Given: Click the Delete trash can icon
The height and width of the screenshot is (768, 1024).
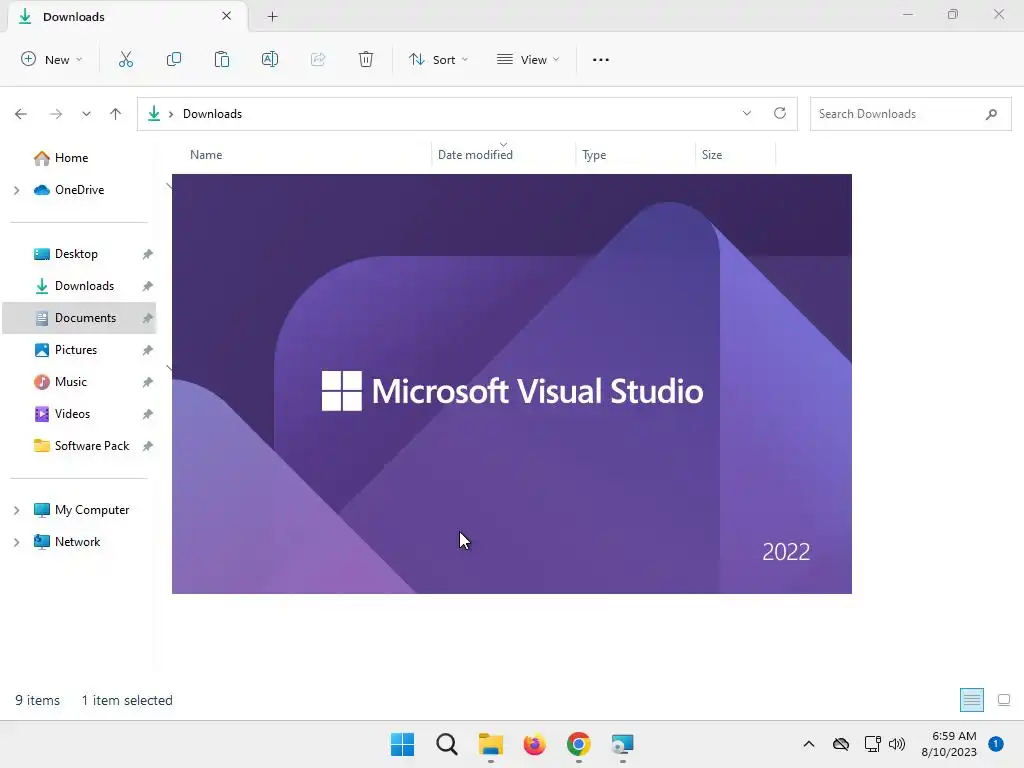Looking at the screenshot, I should pos(366,59).
